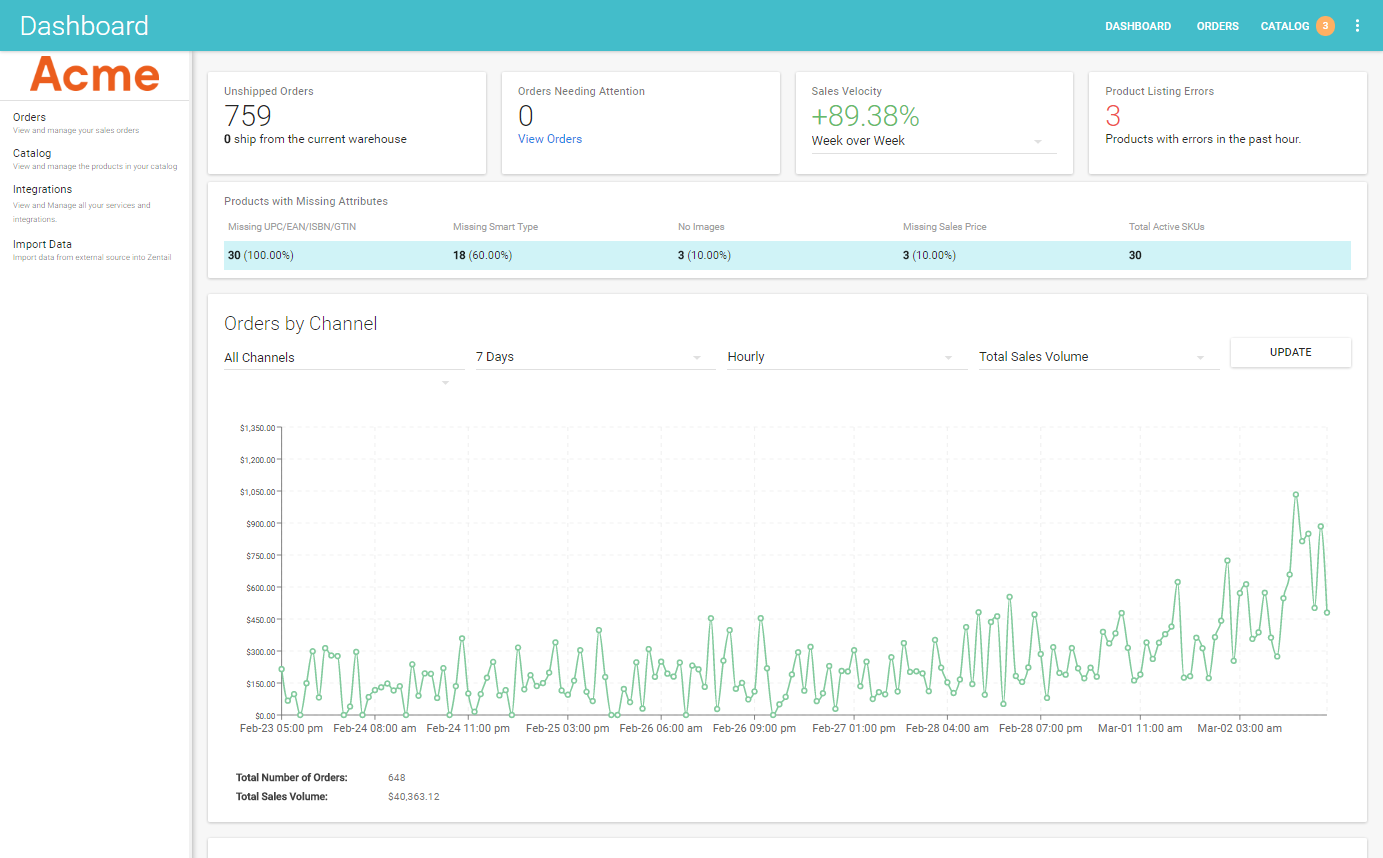Click the Missing UPC value 30 (100.00%)
This screenshot has width=1383, height=858.
261,255
